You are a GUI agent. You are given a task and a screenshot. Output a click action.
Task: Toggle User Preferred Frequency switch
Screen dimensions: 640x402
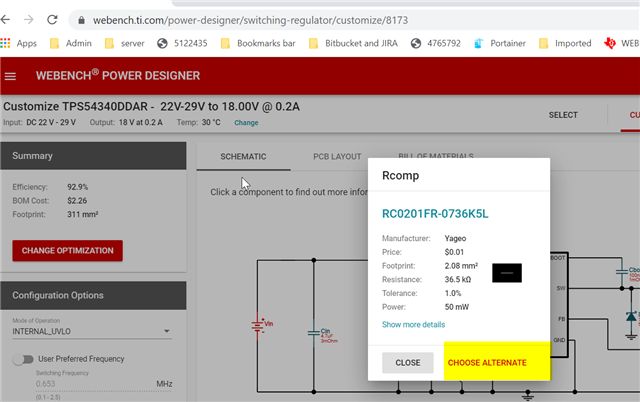pos(23,359)
